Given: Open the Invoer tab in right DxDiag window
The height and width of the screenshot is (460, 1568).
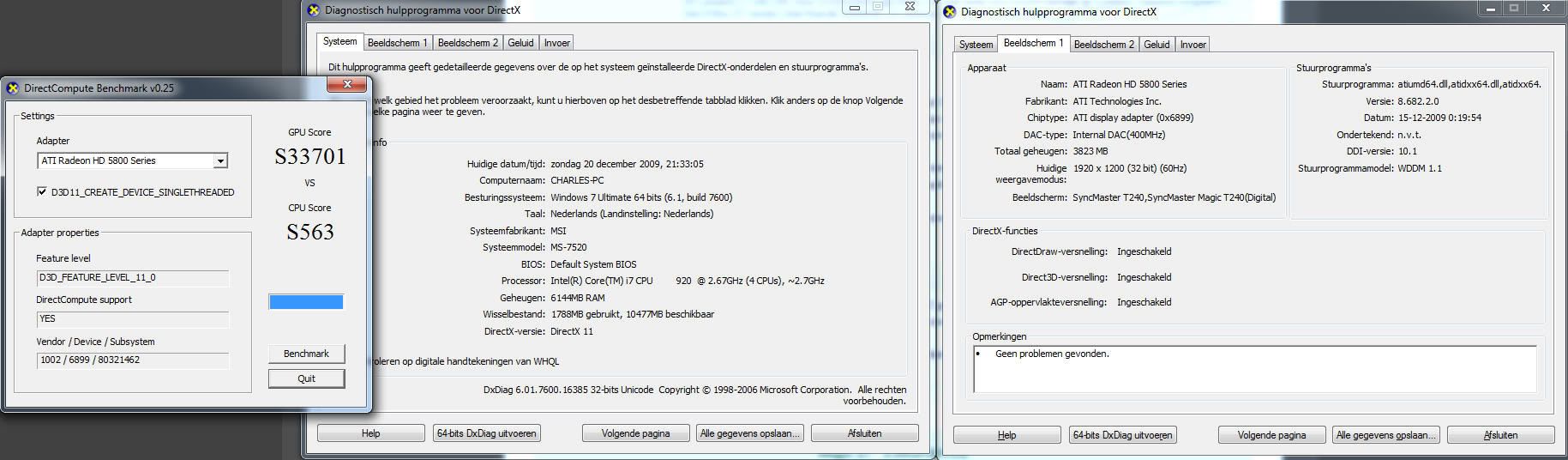Looking at the screenshot, I should [1193, 45].
